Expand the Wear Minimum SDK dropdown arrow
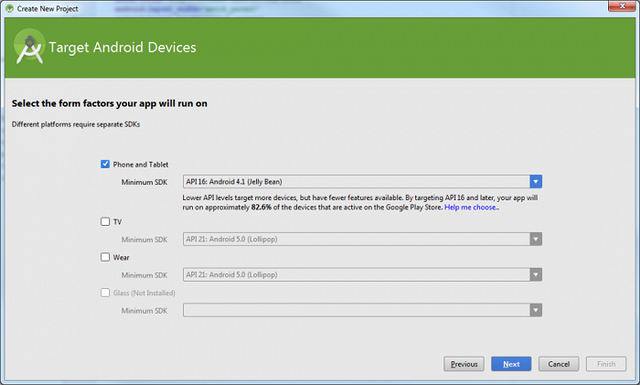The width and height of the screenshot is (640, 385). pyautogui.click(x=536, y=275)
